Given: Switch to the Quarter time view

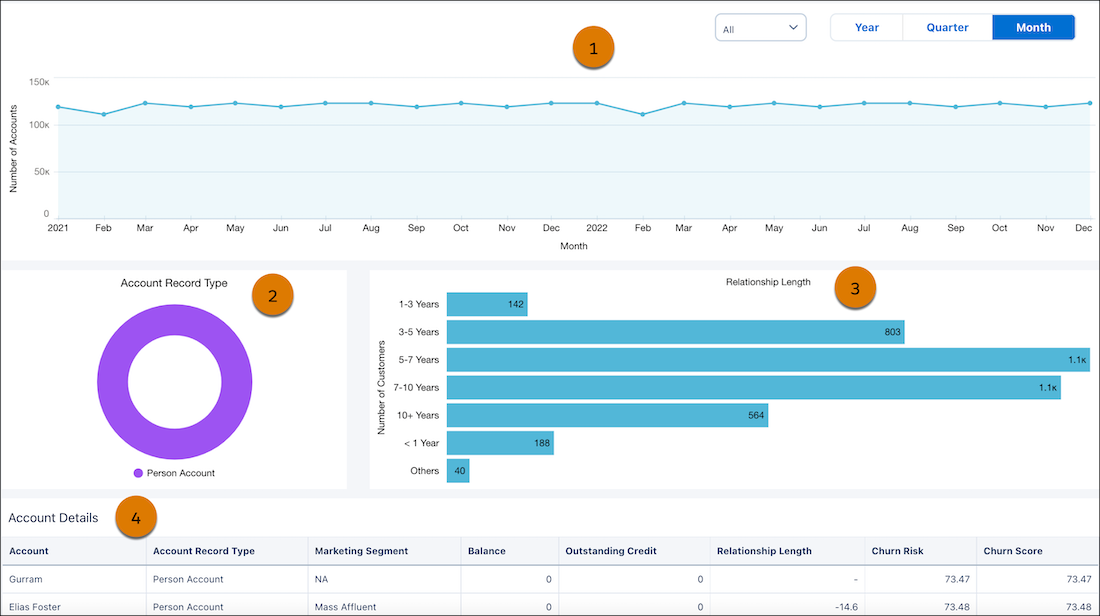Looking at the screenshot, I should [946, 27].
